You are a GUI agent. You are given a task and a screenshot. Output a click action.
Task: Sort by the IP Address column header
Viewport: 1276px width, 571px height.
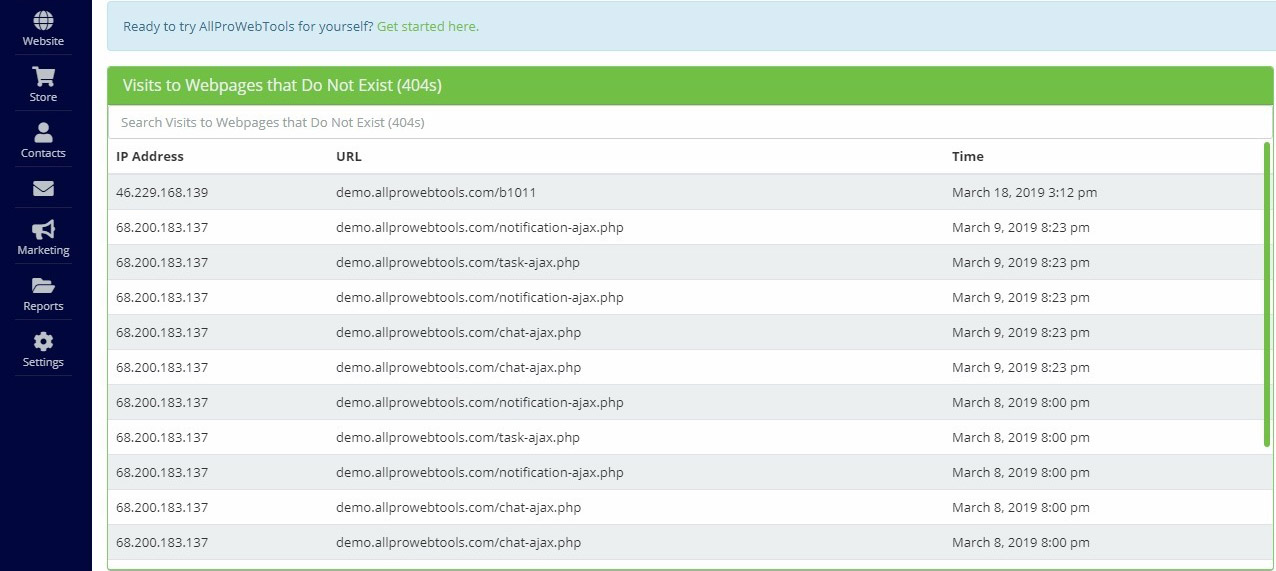coord(150,156)
